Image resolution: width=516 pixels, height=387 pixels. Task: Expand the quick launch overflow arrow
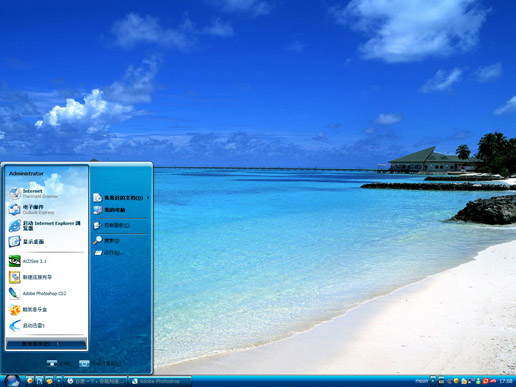[59, 381]
